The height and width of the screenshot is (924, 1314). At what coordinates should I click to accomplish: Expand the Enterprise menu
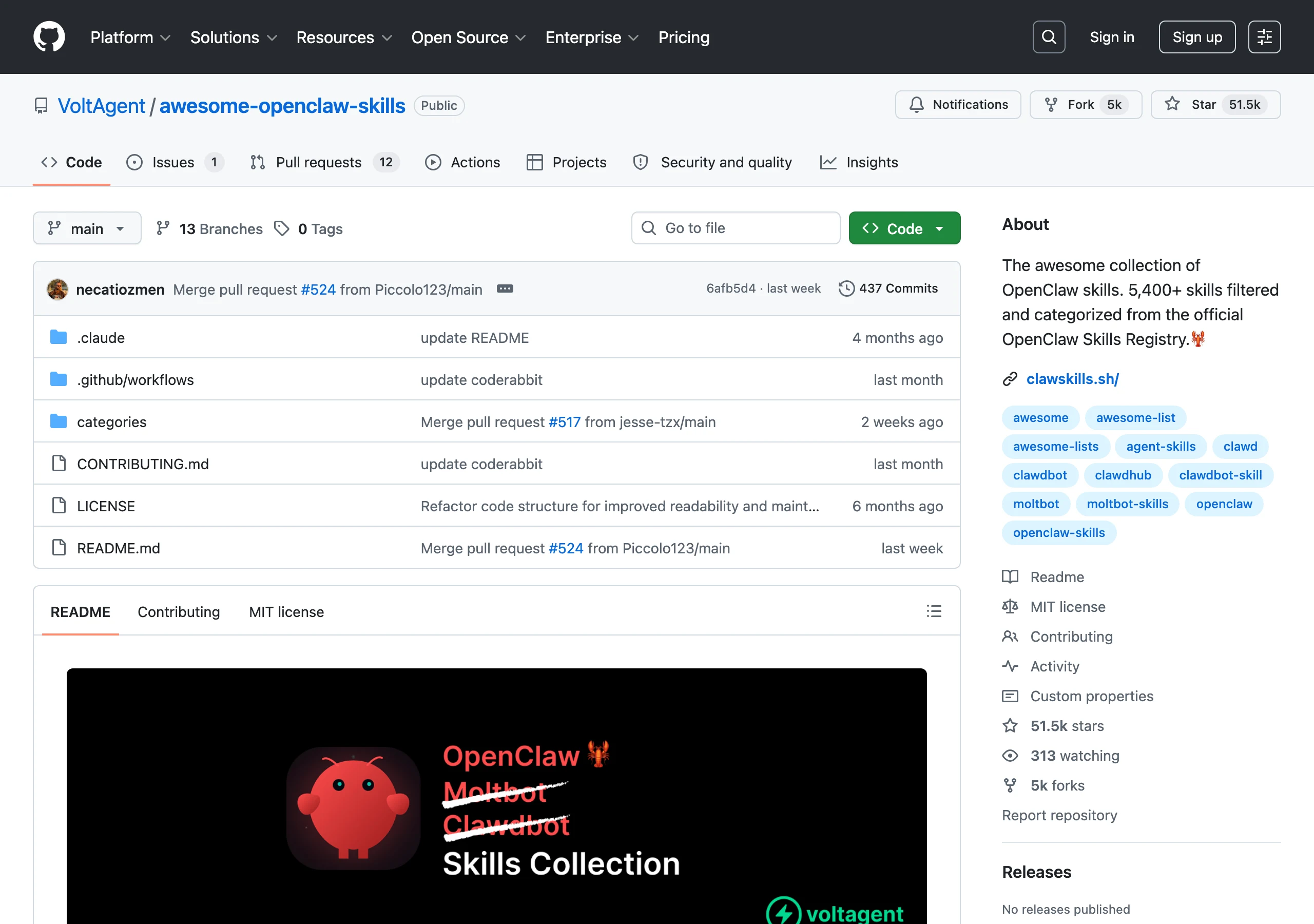[x=592, y=37]
